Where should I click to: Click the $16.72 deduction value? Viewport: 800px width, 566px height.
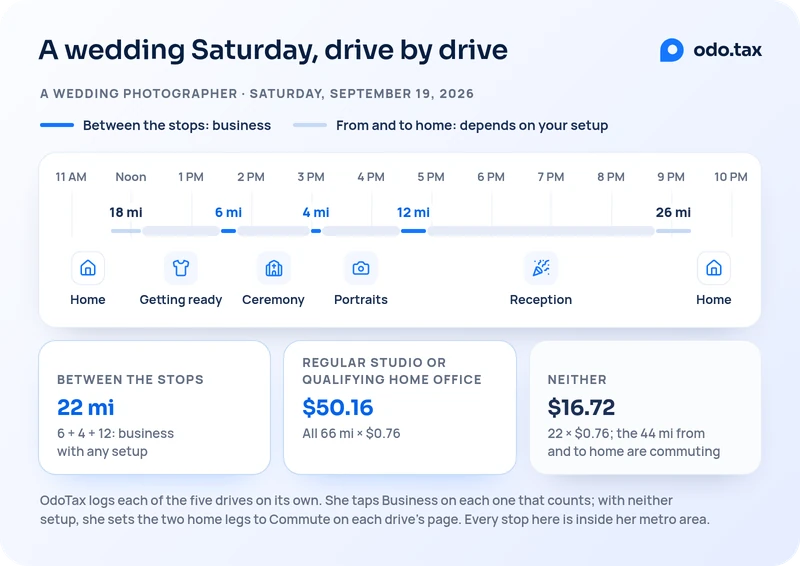[581, 407]
